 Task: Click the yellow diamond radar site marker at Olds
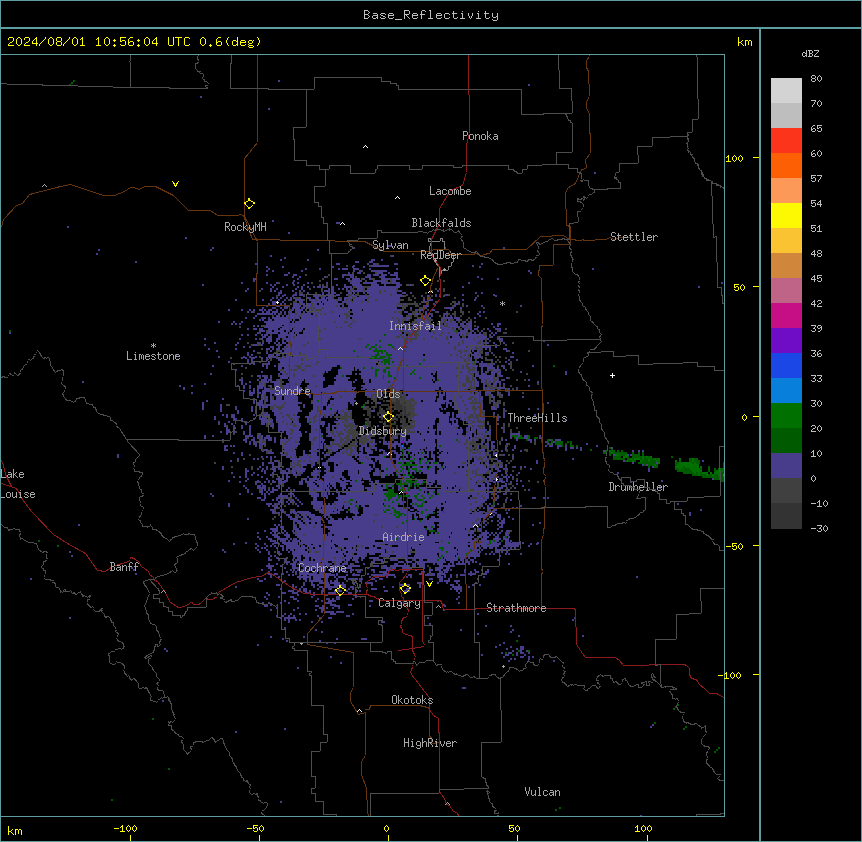(388, 417)
